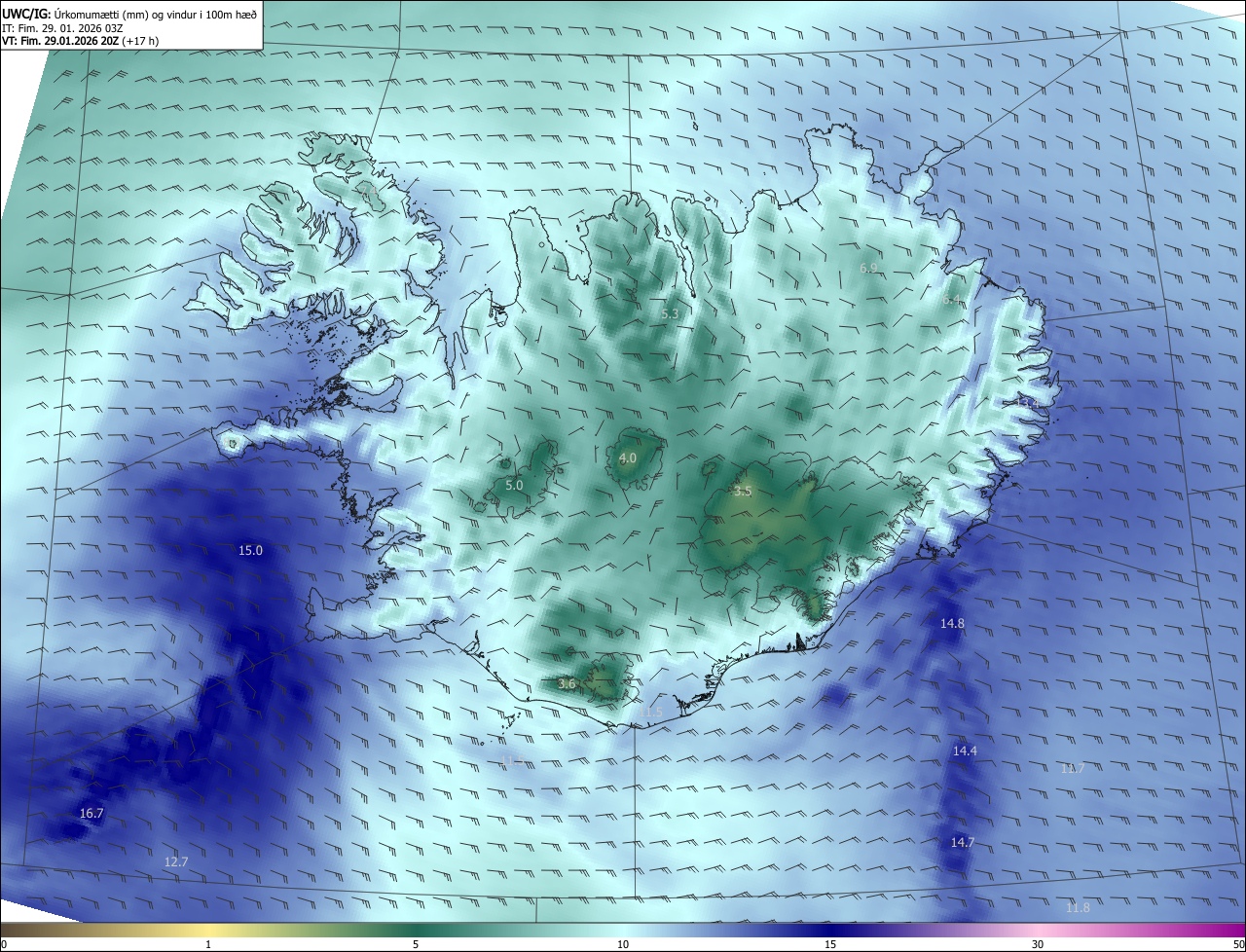The image size is (1246, 952).
Task: Click the 16.7 precipitable water value
Action: click(x=92, y=813)
